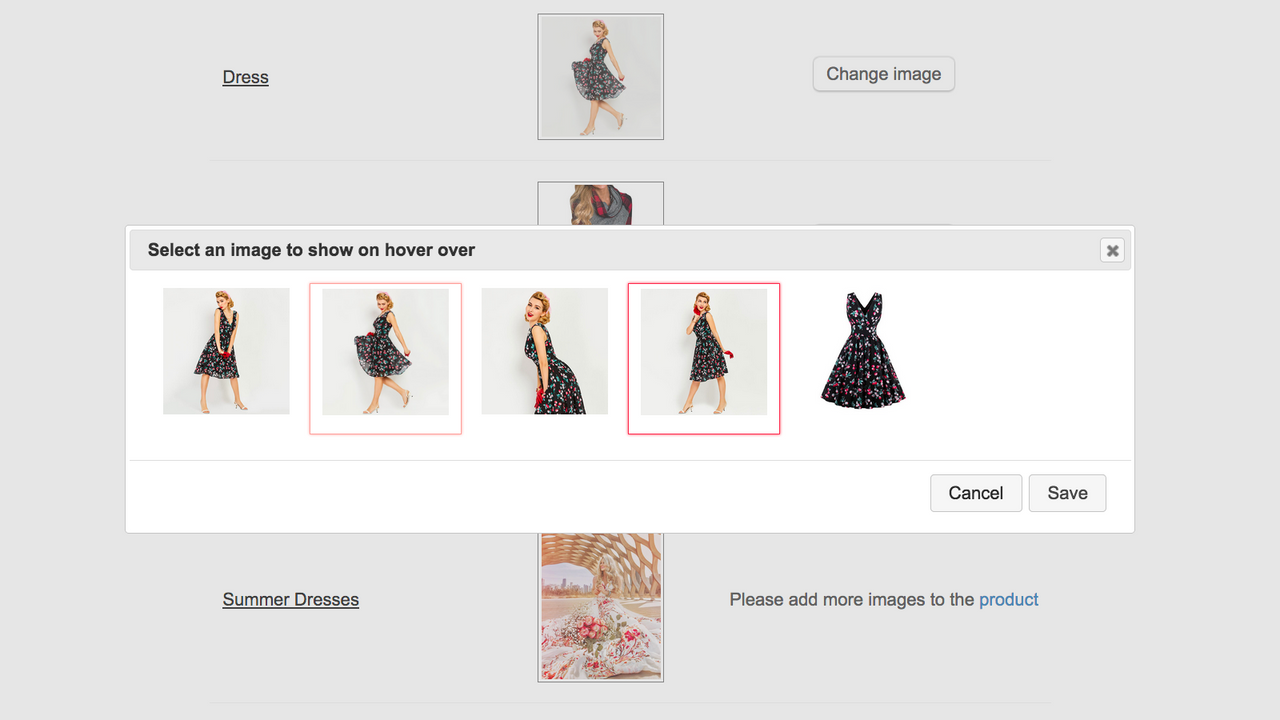
Task: Close the hover image selection dialog
Action: point(1111,250)
